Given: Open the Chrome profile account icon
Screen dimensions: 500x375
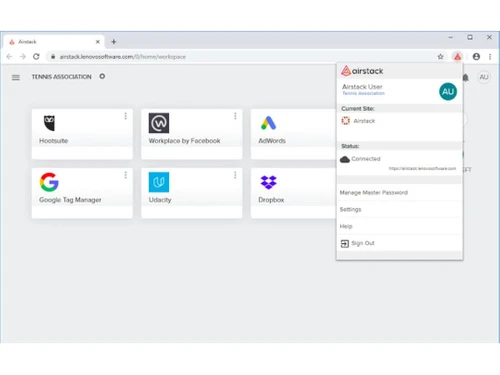Looking at the screenshot, I should pos(476,57).
